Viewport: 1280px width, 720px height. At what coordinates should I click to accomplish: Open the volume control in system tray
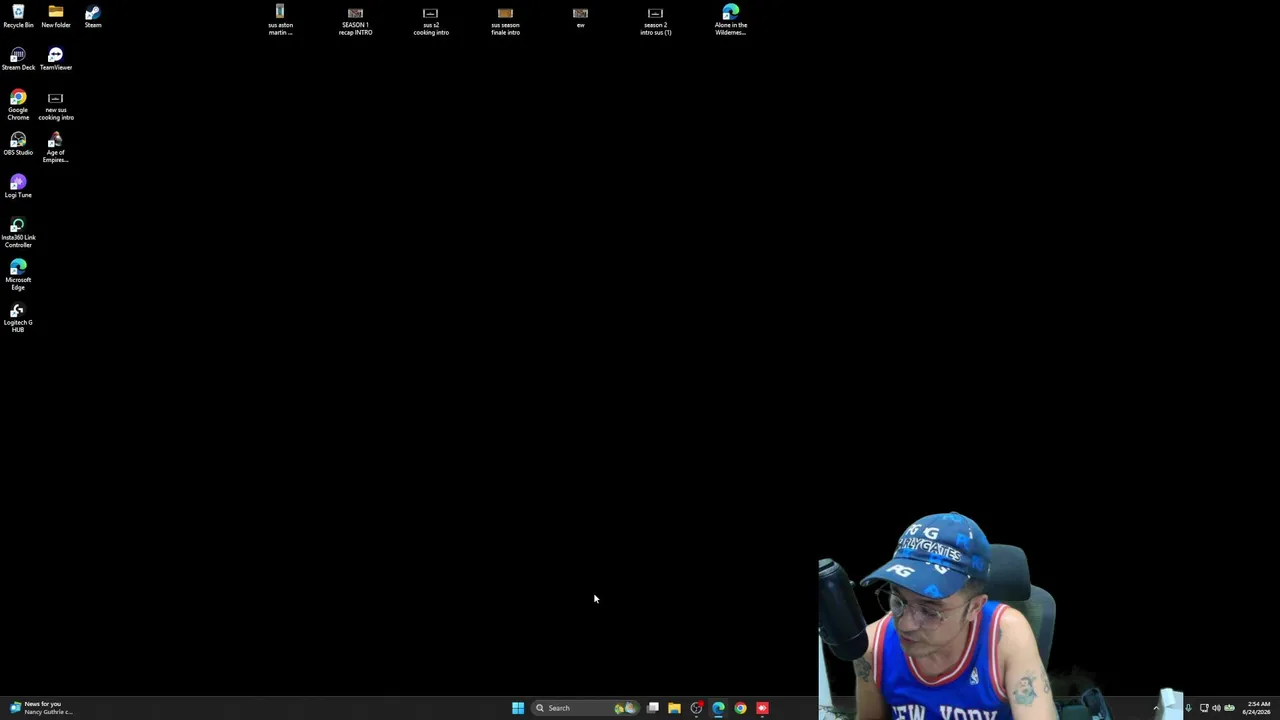pyautogui.click(x=1216, y=708)
